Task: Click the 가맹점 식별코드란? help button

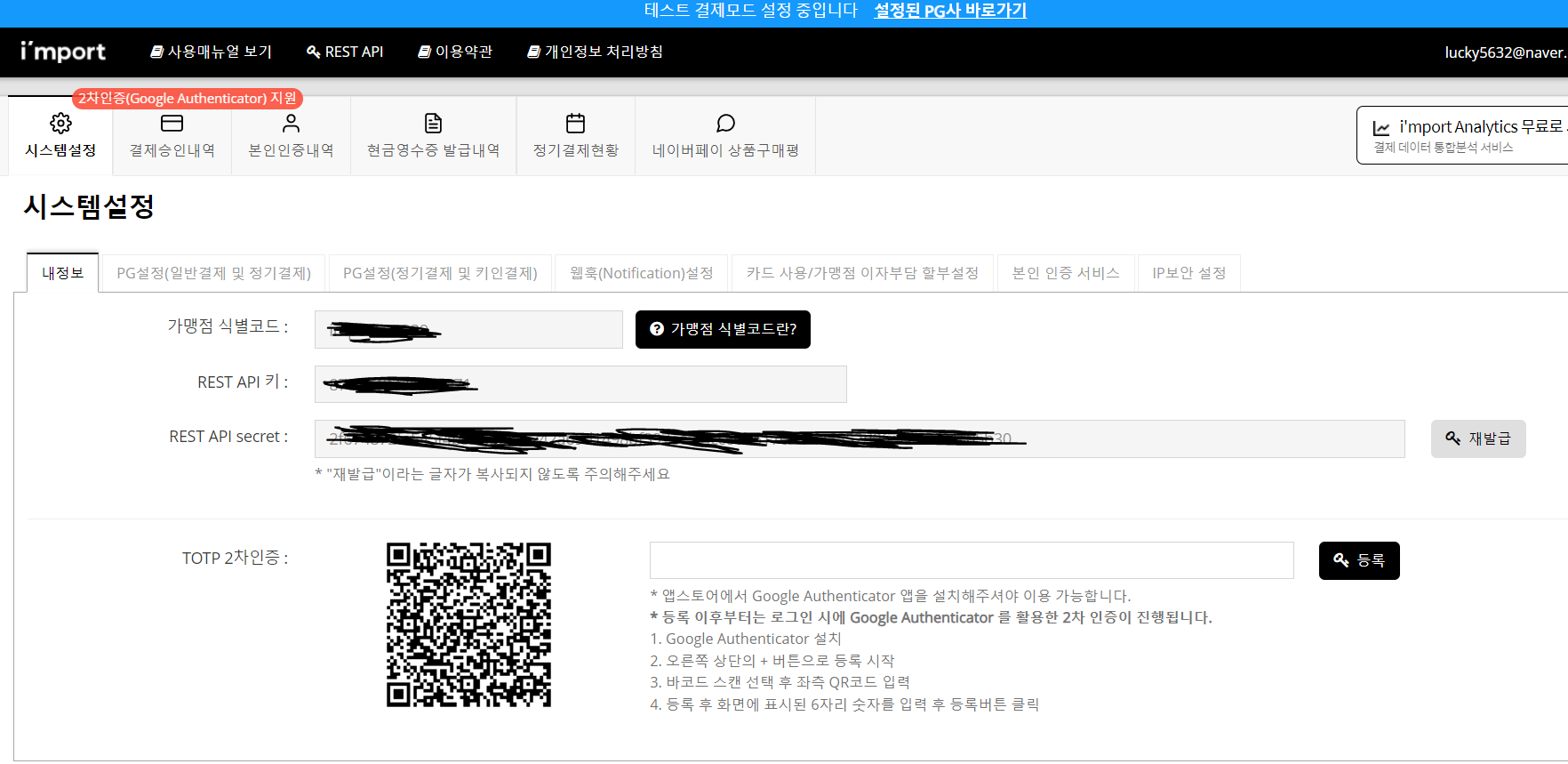Action: click(723, 329)
